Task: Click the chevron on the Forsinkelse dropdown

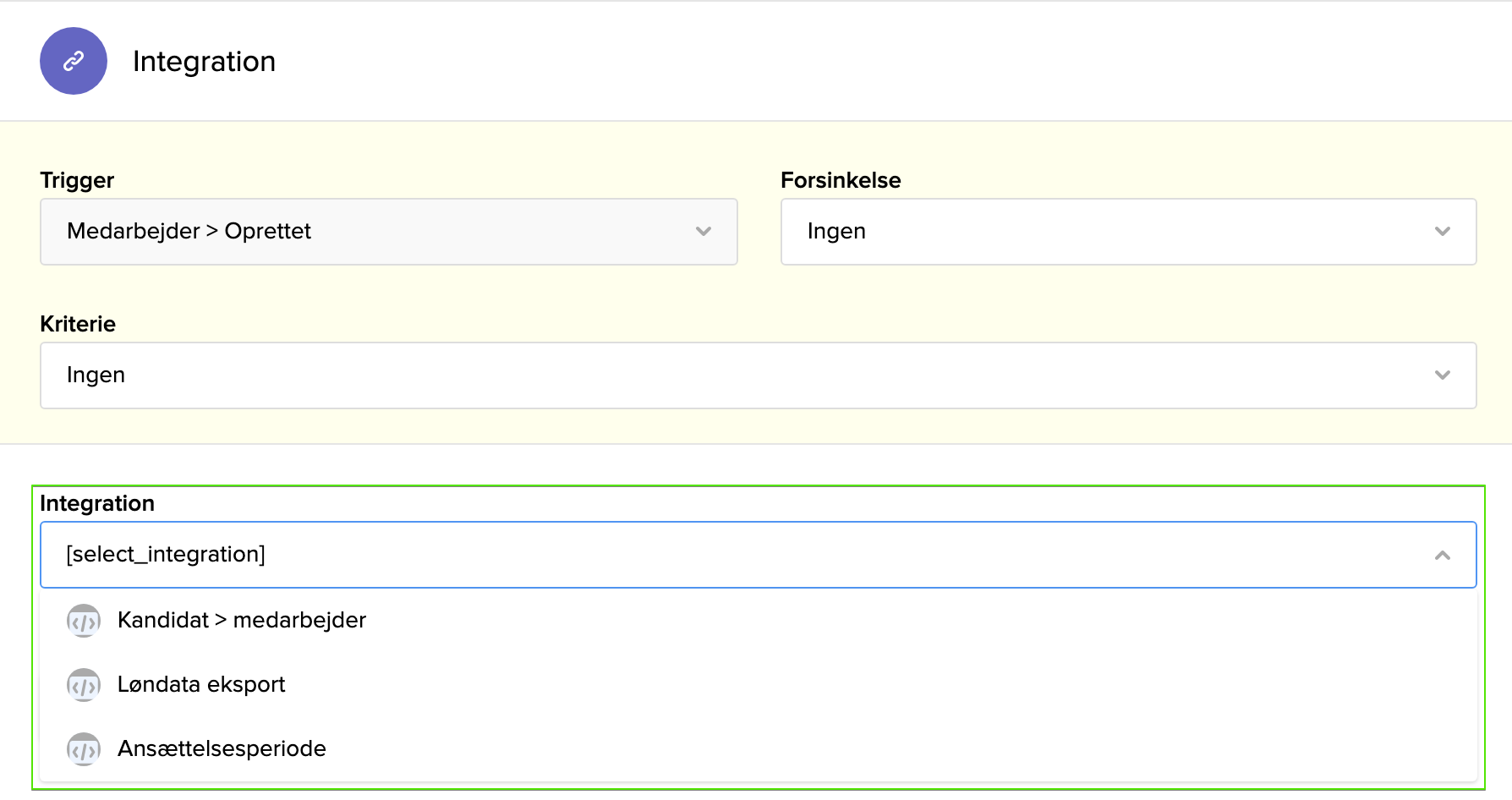Action: coord(1443,231)
